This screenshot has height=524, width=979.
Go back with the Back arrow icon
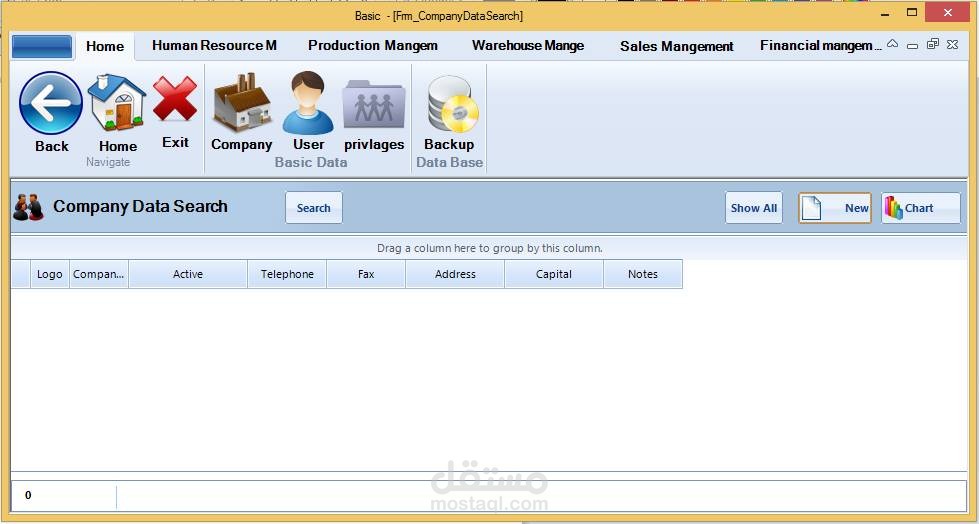[x=51, y=104]
